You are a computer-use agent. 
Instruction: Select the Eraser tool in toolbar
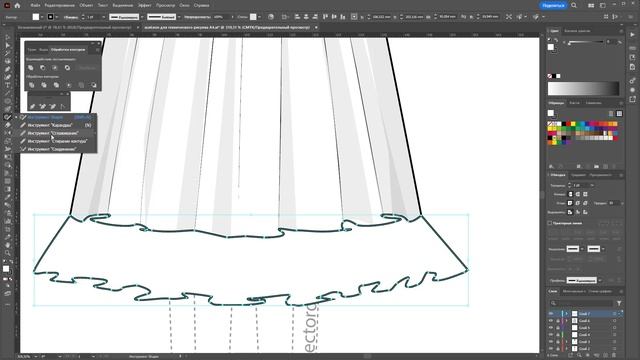tap(7, 125)
